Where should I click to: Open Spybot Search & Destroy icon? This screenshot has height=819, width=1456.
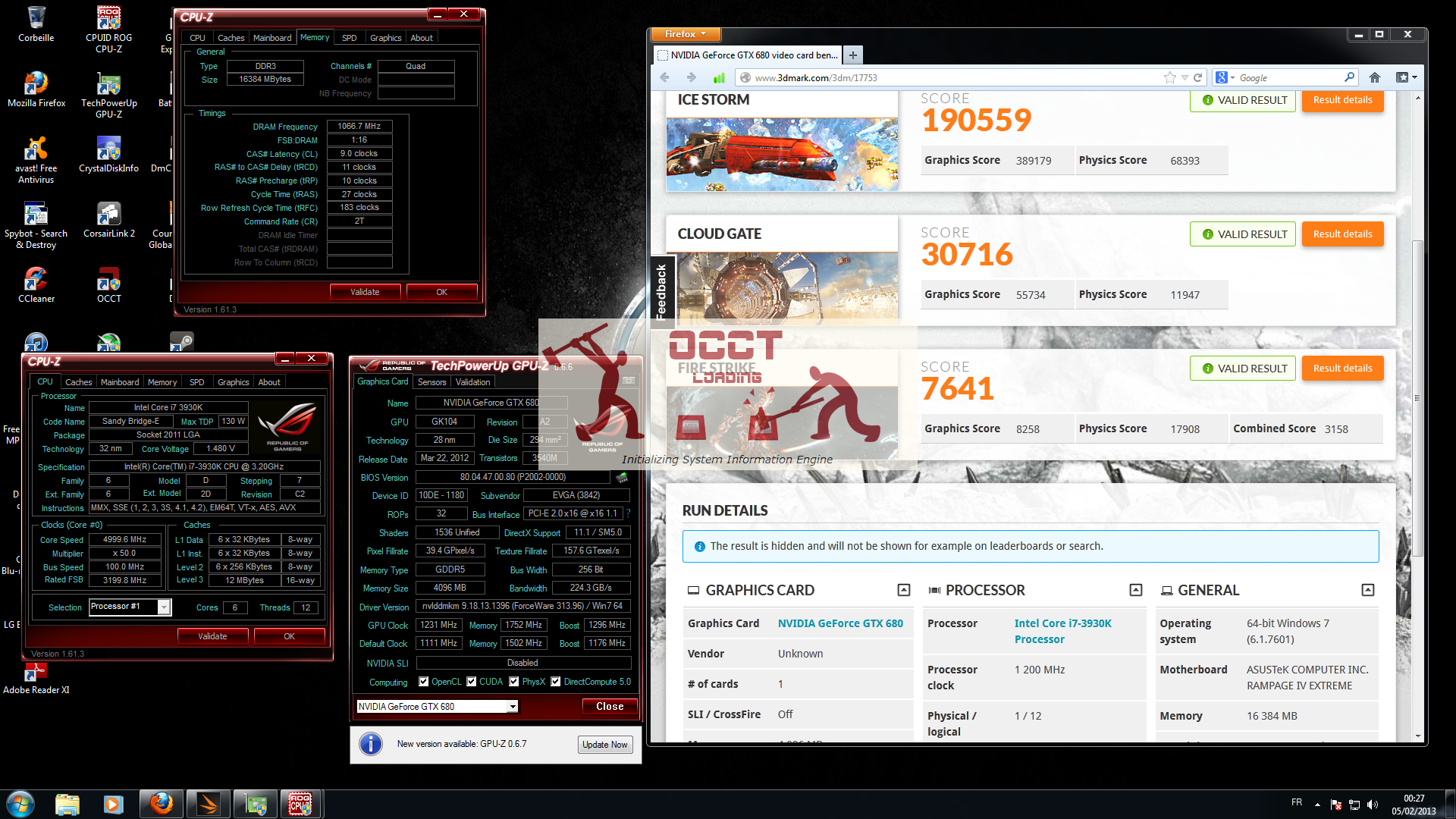36,225
